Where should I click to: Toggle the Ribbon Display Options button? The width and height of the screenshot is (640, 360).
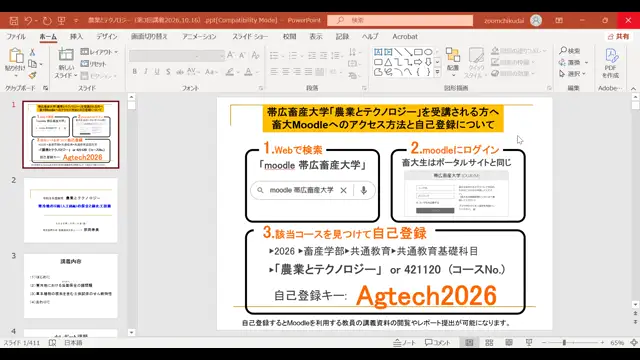coord(559,20)
